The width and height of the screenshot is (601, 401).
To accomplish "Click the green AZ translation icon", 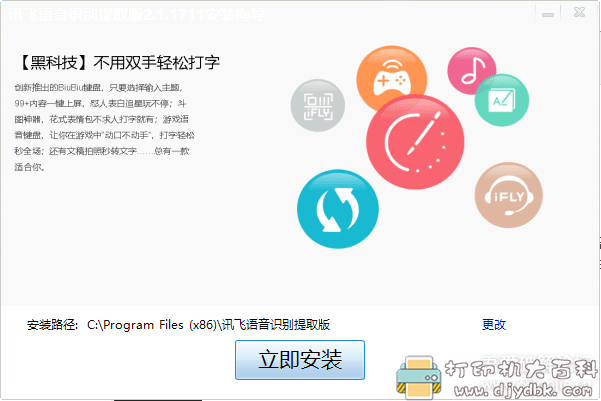I will (502, 100).
